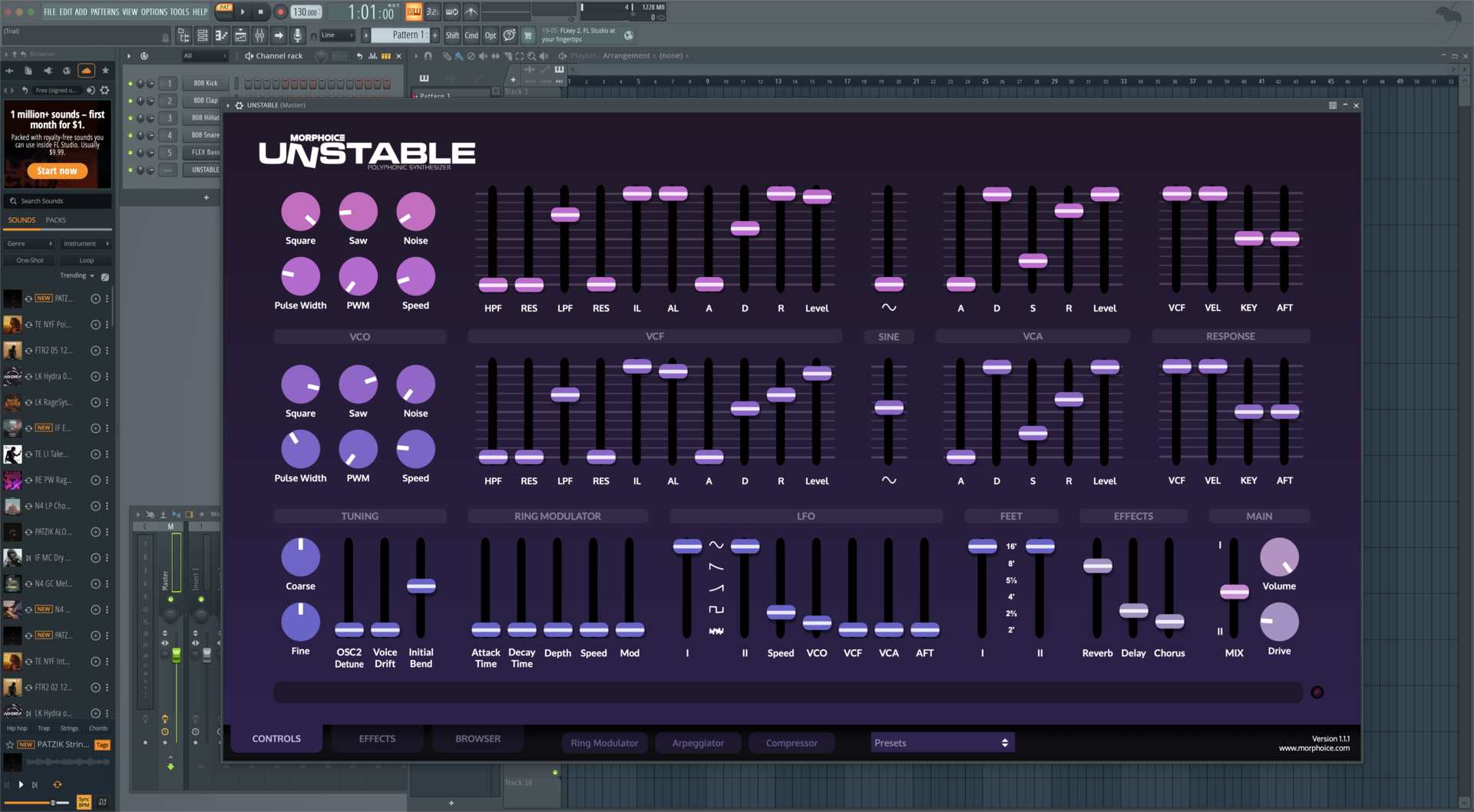The height and width of the screenshot is (812, 1474).
Task: Open the Genre filter dropdown
Action: (x=30, y=244)
